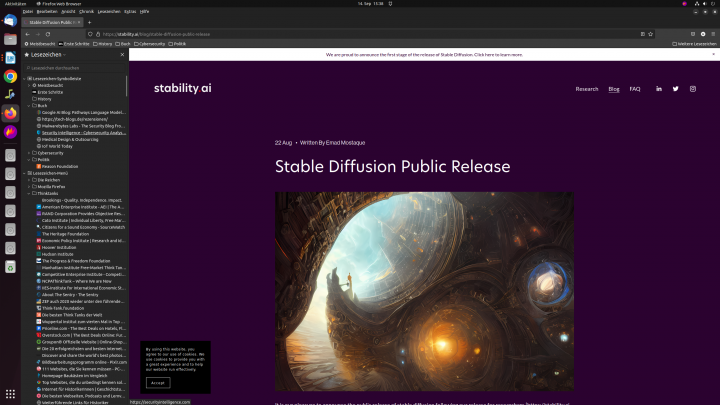The image size is (720, 405).
Task: Go back with the browser back arrow
Action: [28, 34]
